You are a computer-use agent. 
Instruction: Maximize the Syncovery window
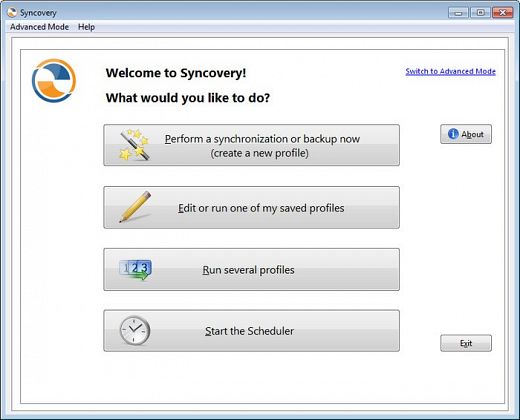point(480,13)
